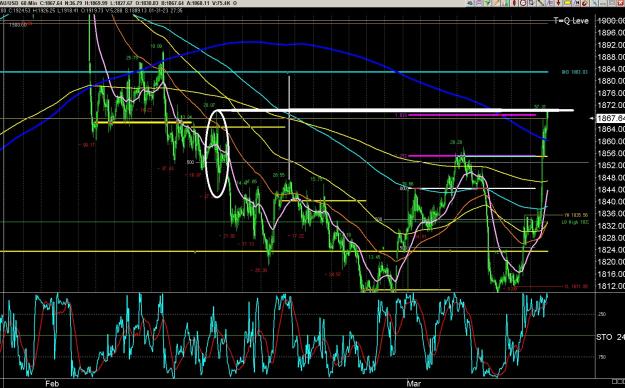Click the 250 level label in stochastic panel
The image size is (625, 388).
(601, 314)
